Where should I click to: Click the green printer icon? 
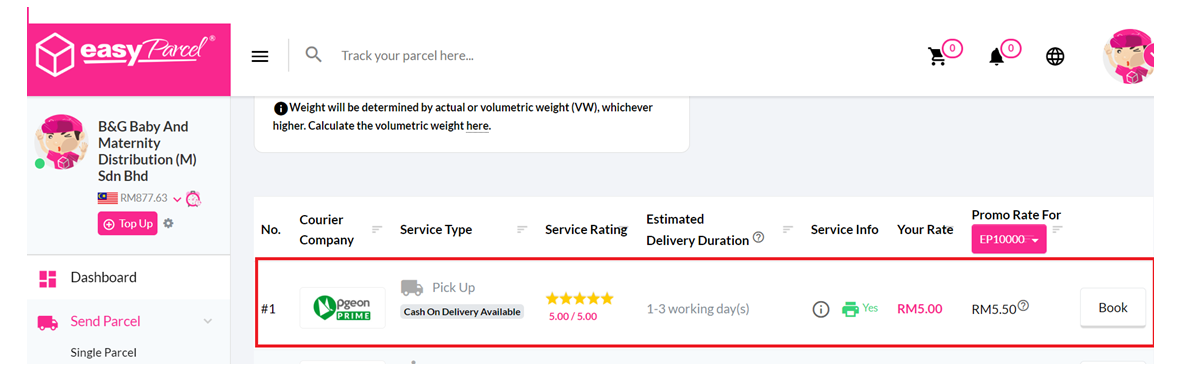(x=850, y=309)
